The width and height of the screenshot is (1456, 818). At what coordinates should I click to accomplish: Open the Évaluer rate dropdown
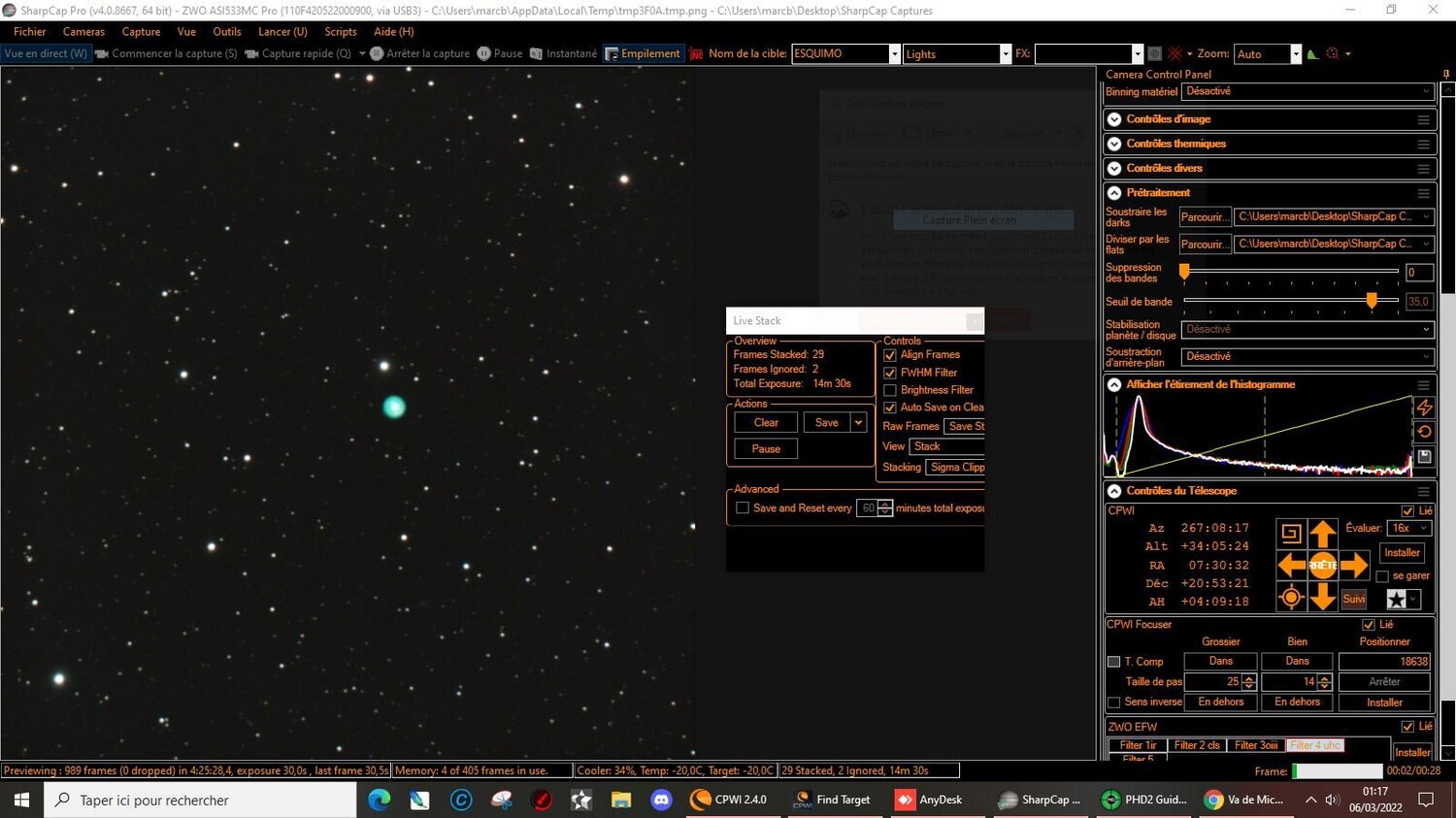[x=1410, y=529]
